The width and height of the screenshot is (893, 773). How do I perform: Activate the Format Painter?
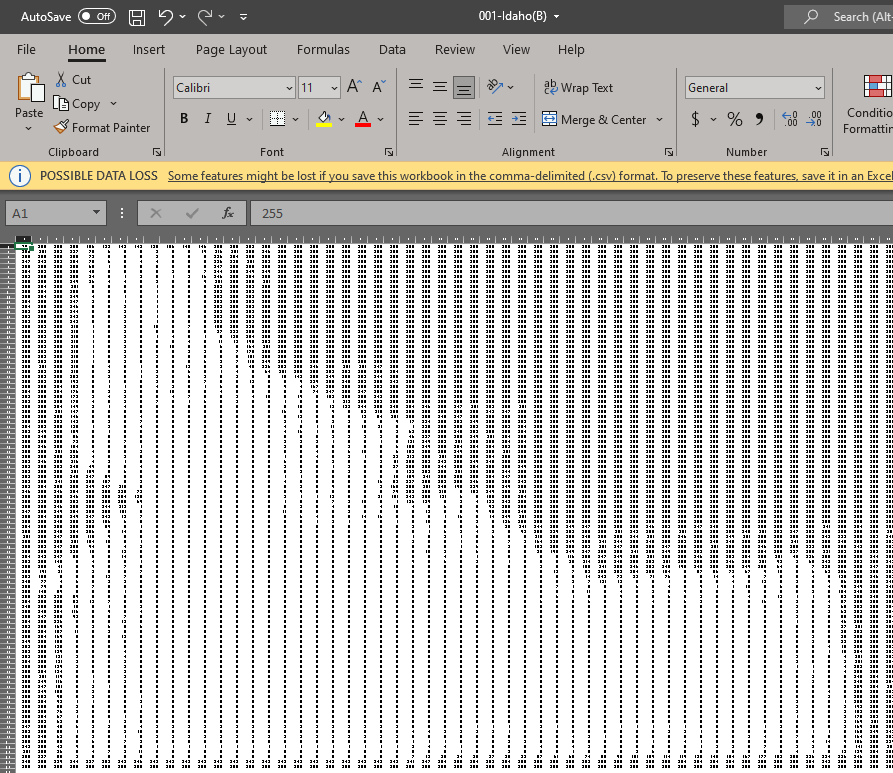click(x=102, y=128)
